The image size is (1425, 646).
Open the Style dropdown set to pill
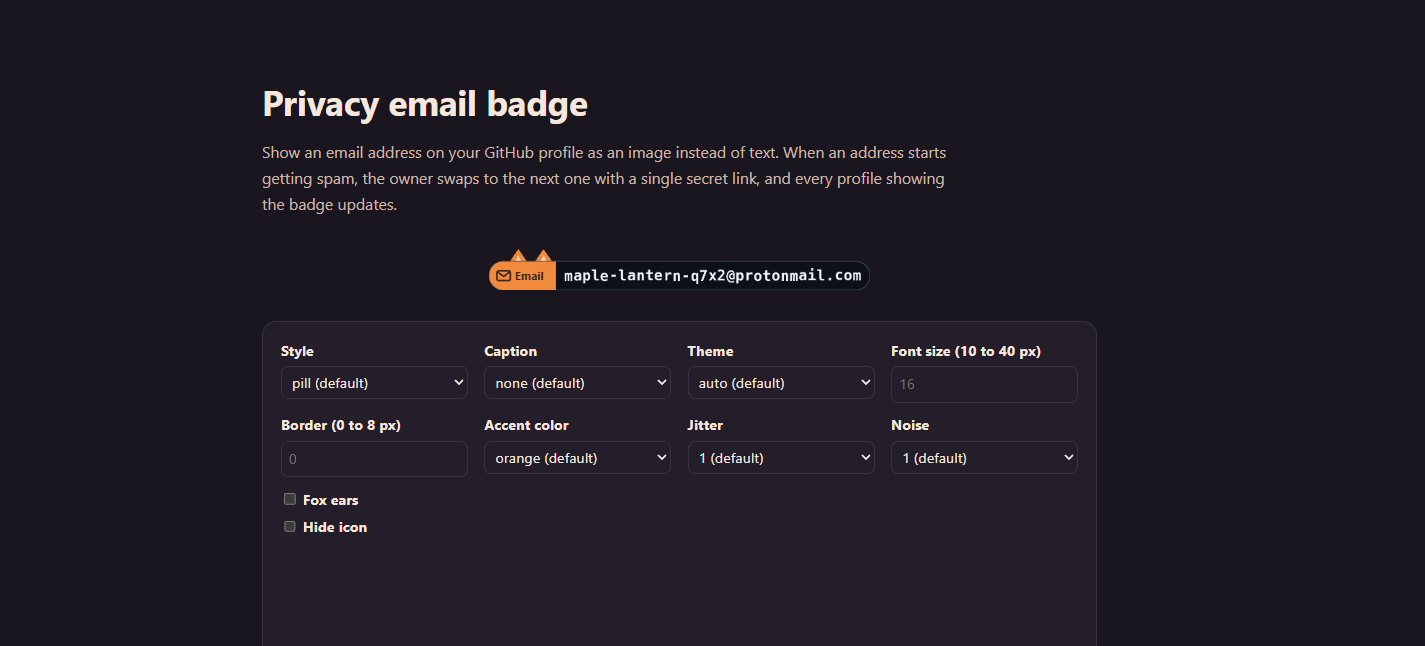tap(374, 383)
